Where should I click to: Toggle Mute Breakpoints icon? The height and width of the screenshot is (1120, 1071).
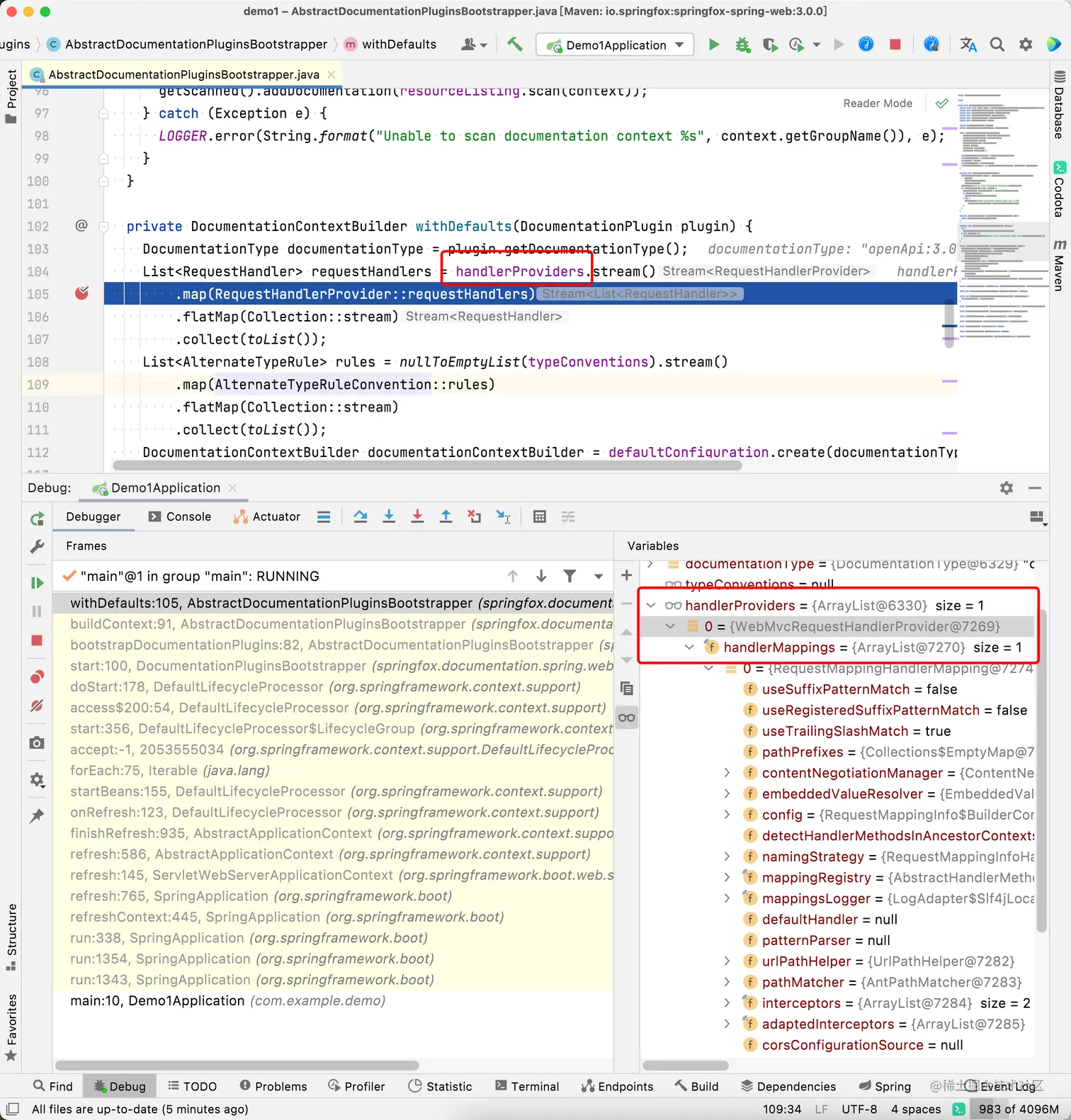37,706
